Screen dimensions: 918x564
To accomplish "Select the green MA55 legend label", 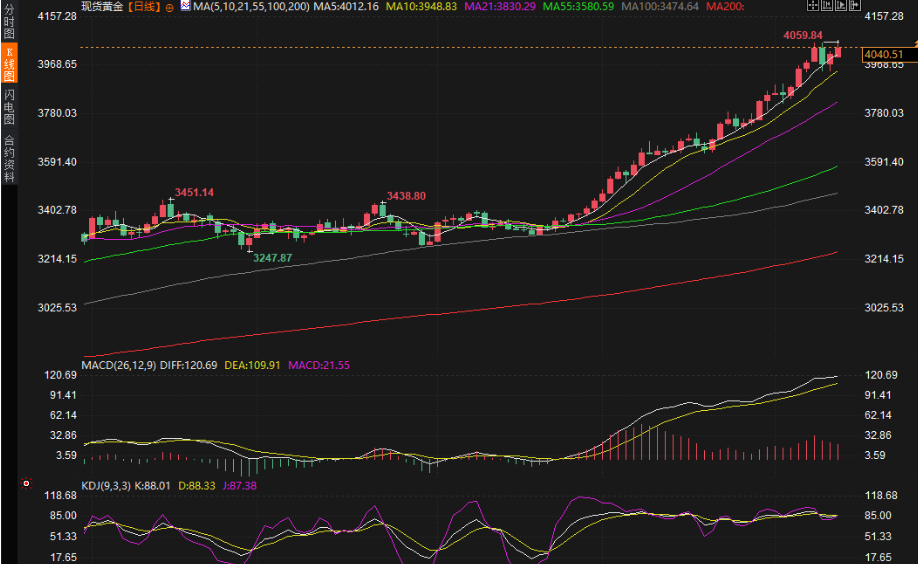I will 578,7.
